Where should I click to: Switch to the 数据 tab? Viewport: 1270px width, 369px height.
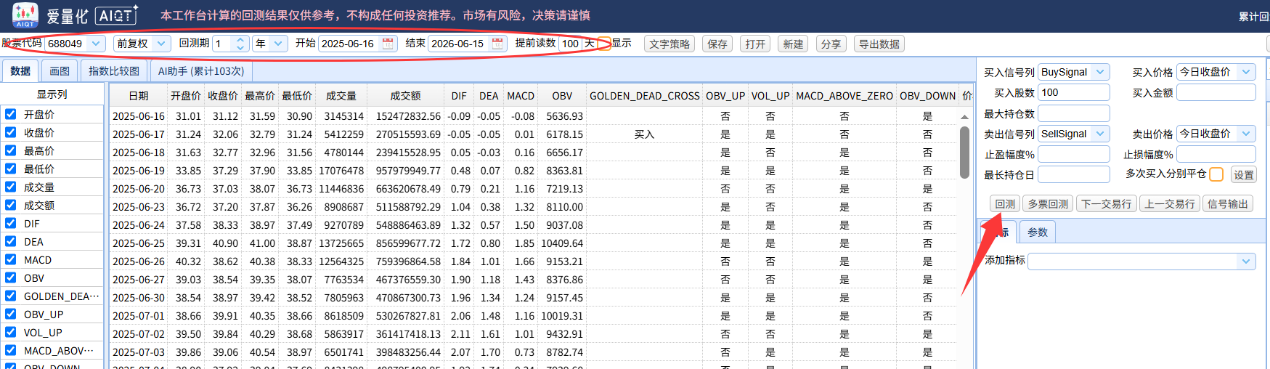point(20,71)
